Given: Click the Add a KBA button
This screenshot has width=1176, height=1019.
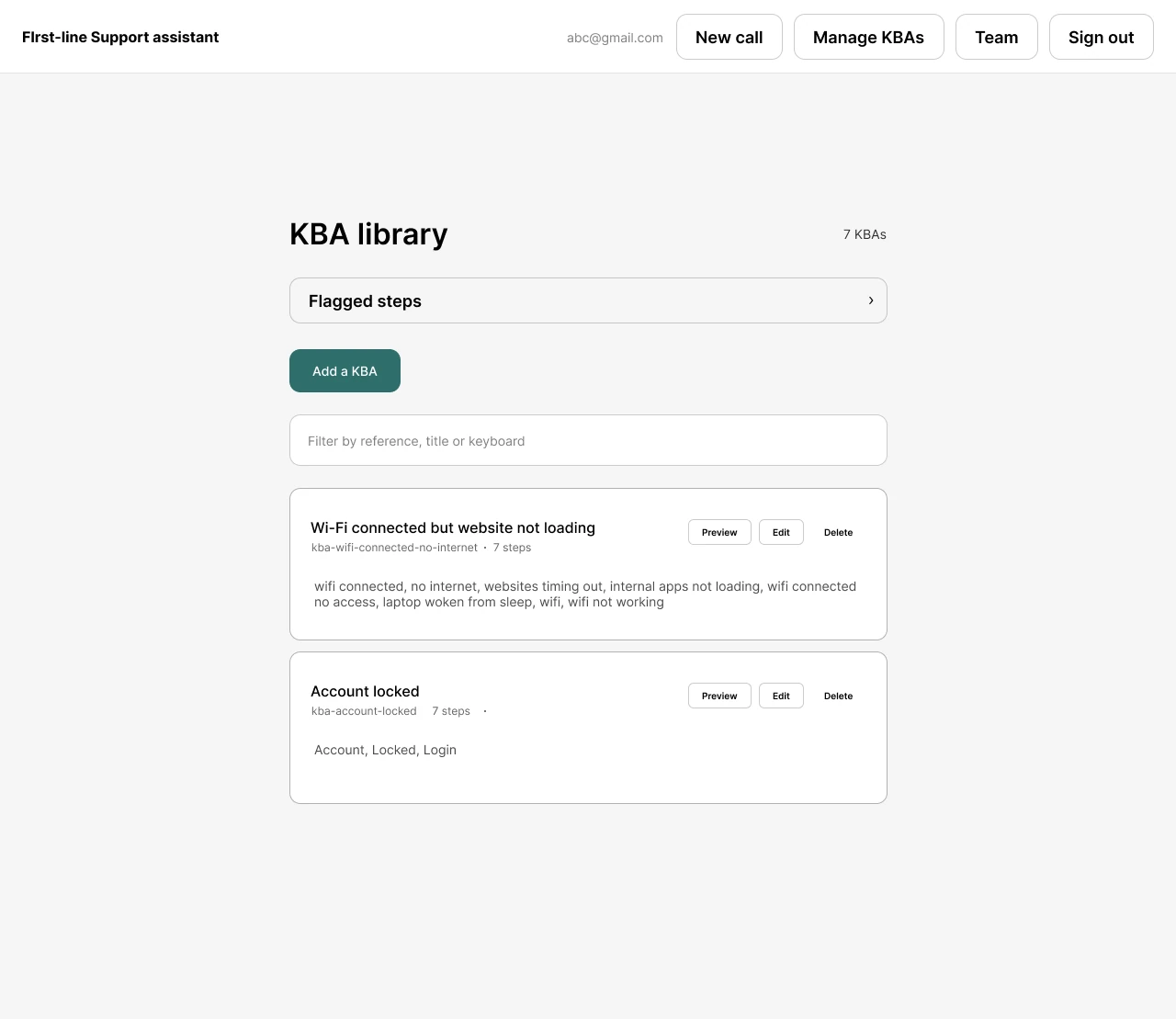Looking at the screenshot, I should coord(345,370).
